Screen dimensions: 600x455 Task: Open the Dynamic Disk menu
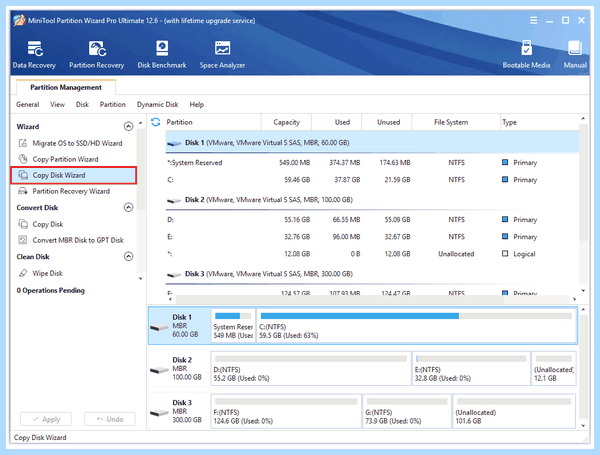tap(157, 104)
